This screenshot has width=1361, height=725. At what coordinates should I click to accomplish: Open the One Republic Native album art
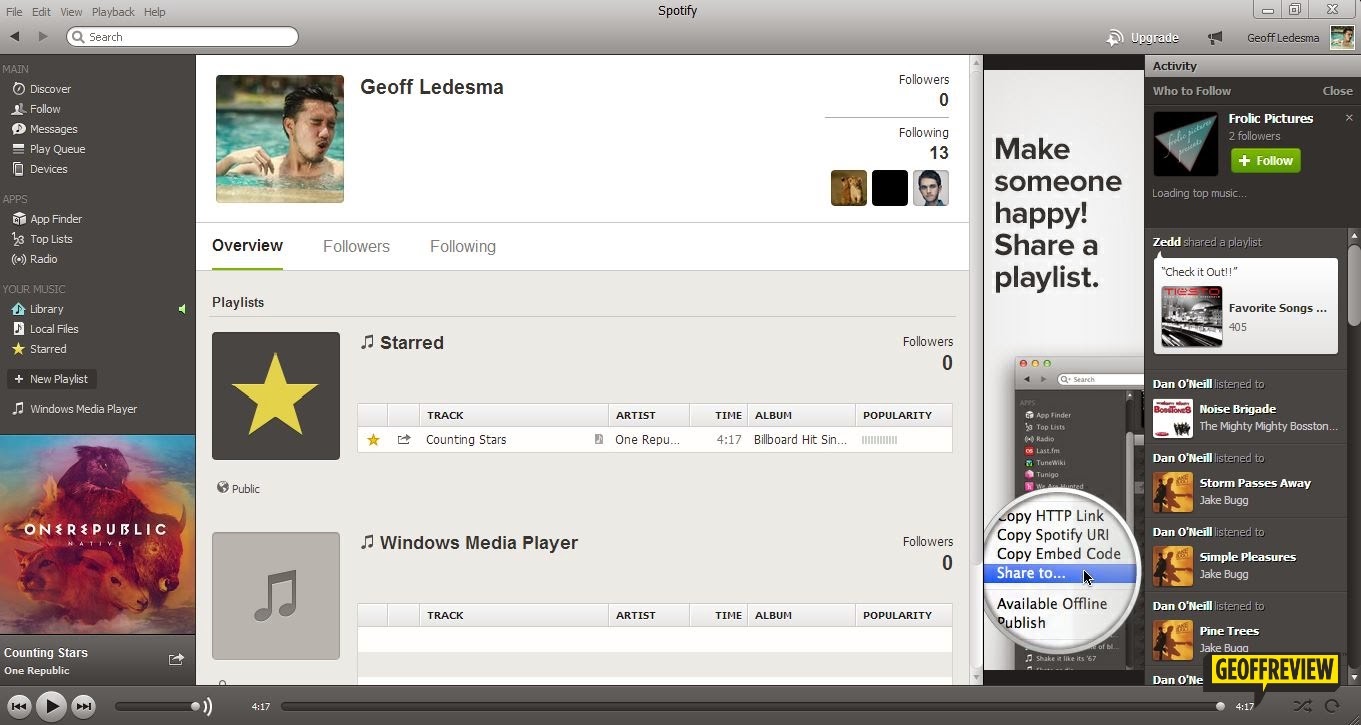[98, 534]
